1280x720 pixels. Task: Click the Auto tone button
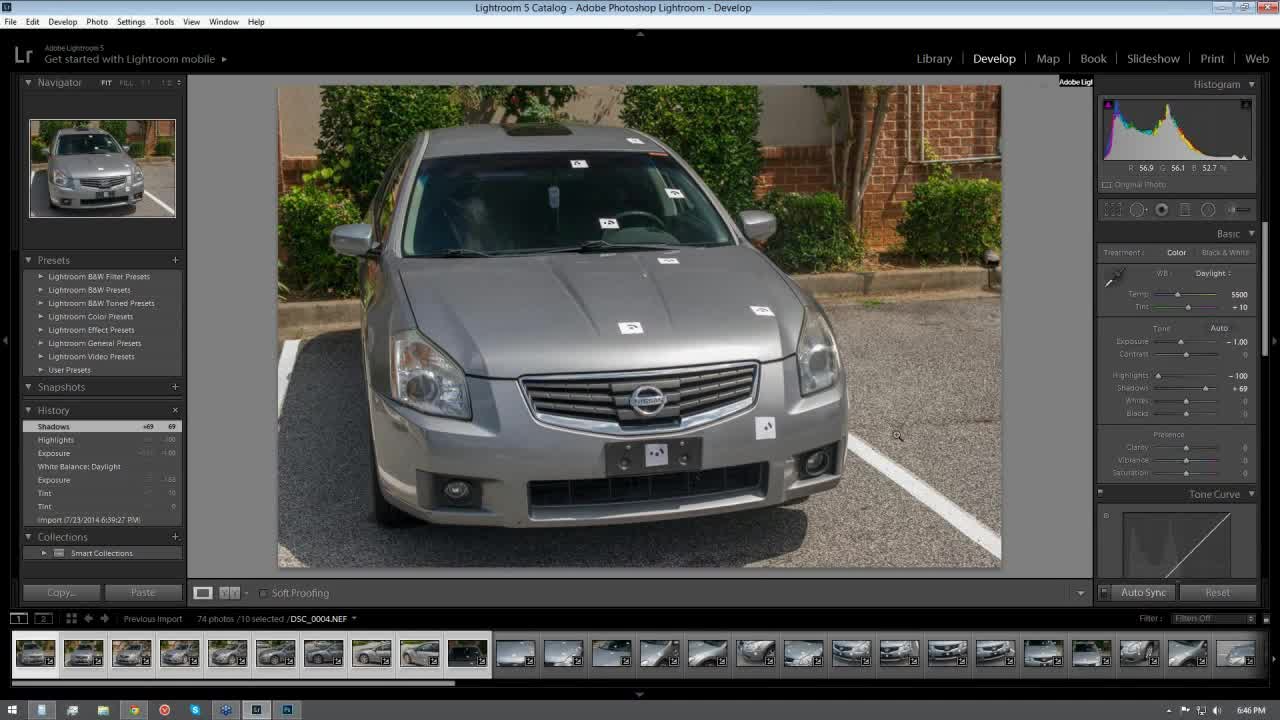1219,328
